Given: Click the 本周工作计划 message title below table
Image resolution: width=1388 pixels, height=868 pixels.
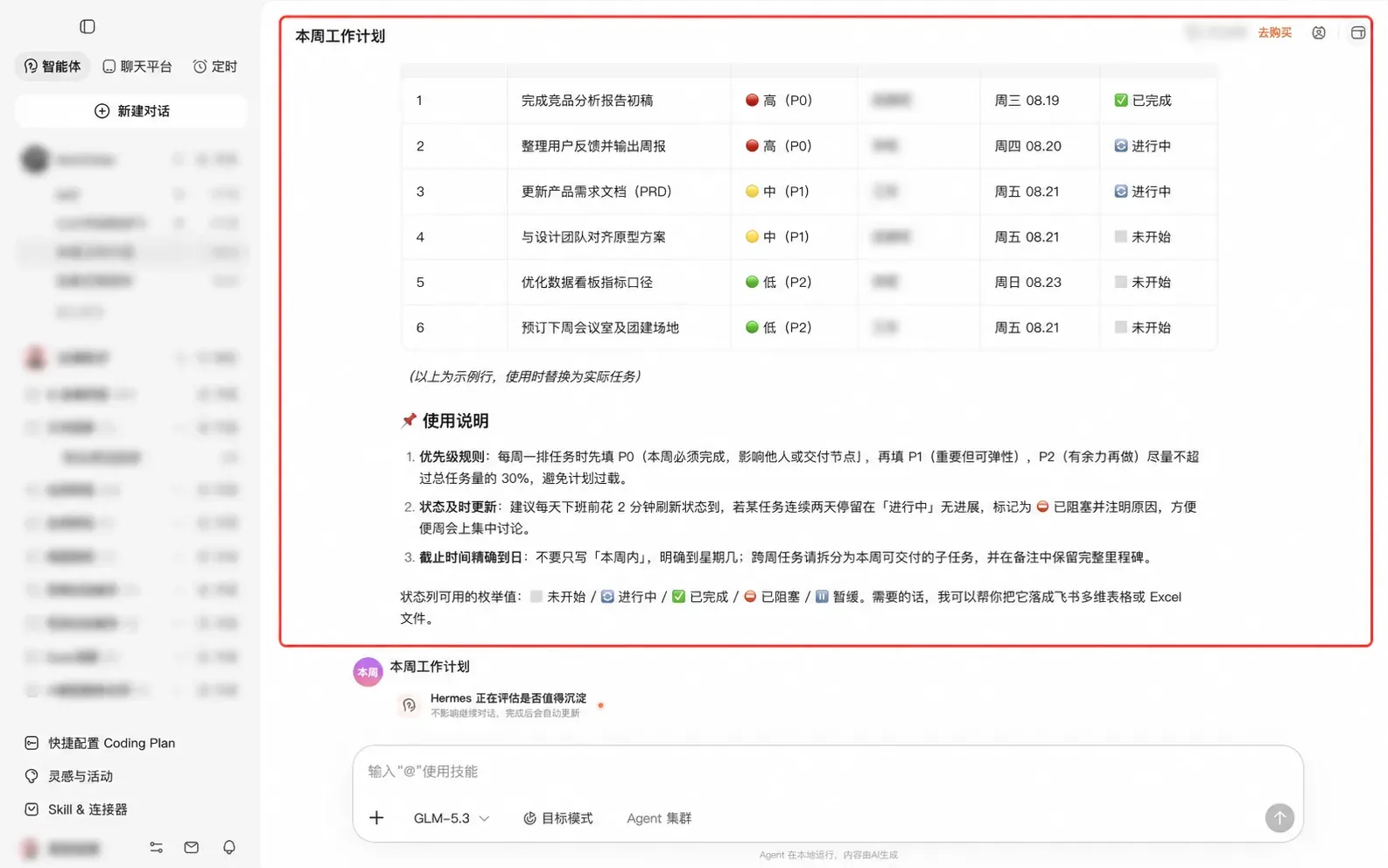Looking at the screenshot, I should pyautogui.click(x=430, y=667).
